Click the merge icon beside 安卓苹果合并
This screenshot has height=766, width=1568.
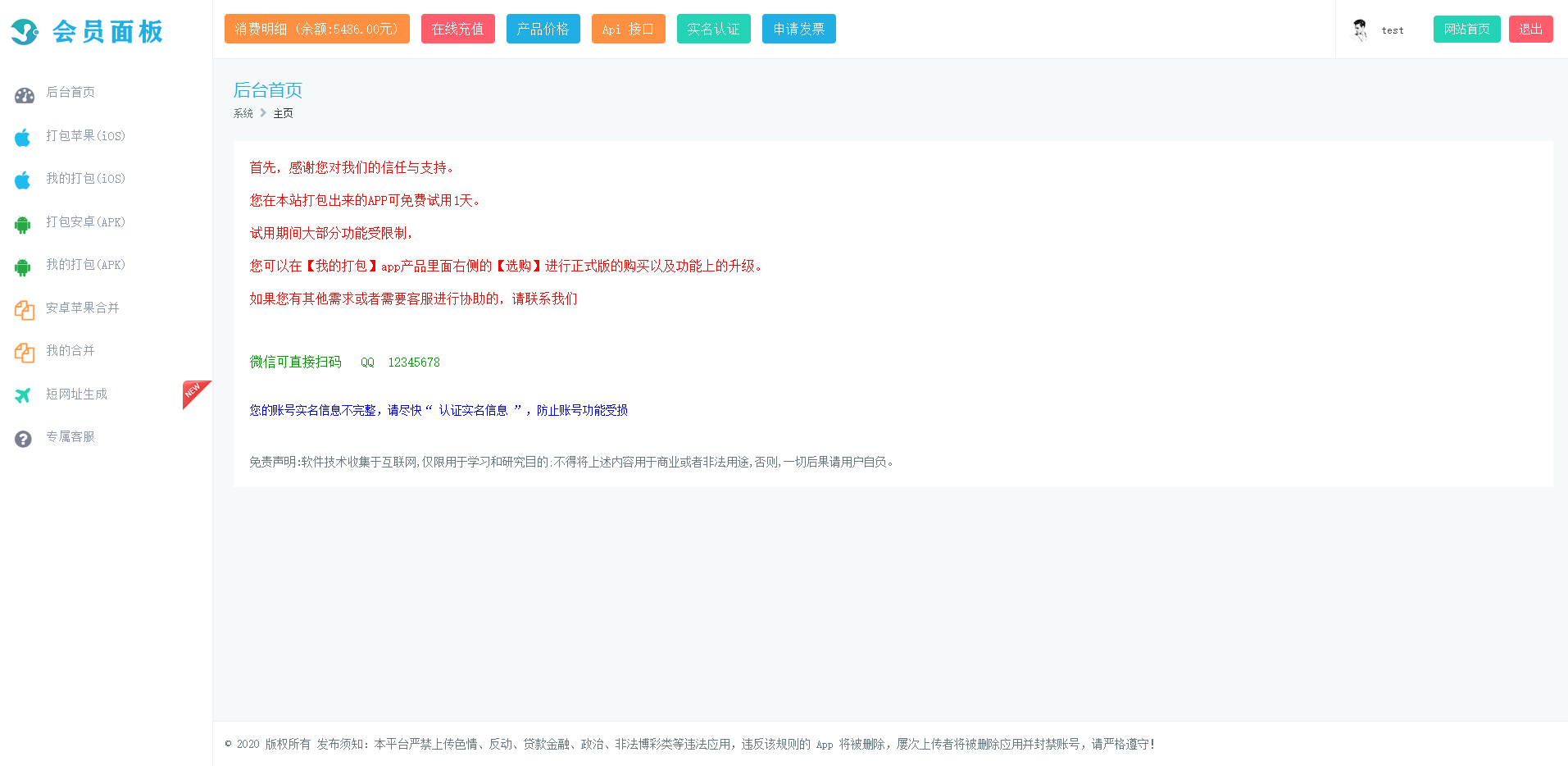tap(24, 310)
